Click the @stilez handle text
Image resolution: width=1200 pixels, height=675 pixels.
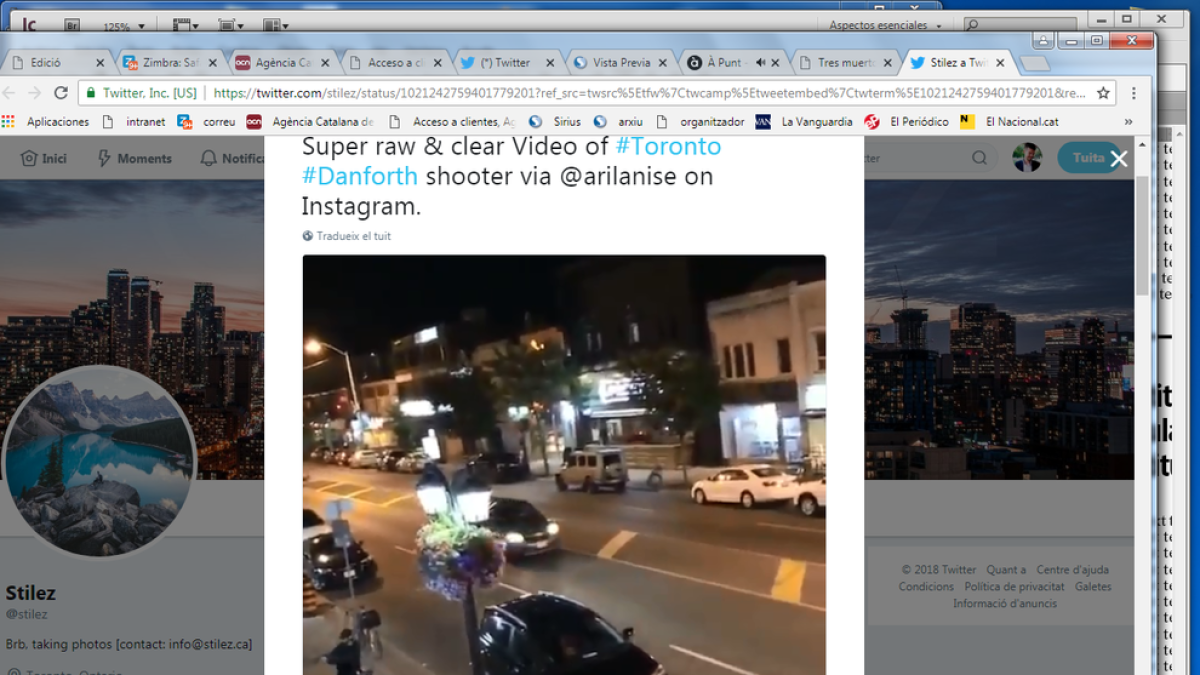tap(27, 614)
